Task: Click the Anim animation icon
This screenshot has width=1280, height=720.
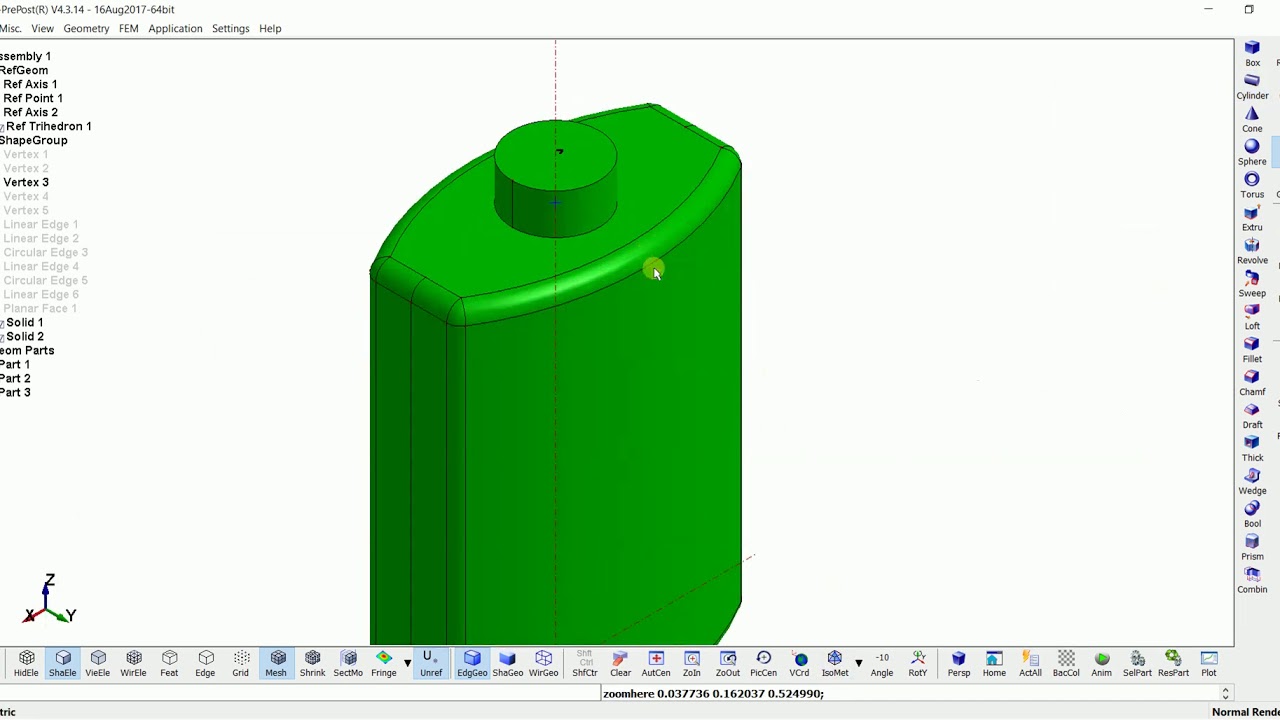Action: pos(1102,664)
